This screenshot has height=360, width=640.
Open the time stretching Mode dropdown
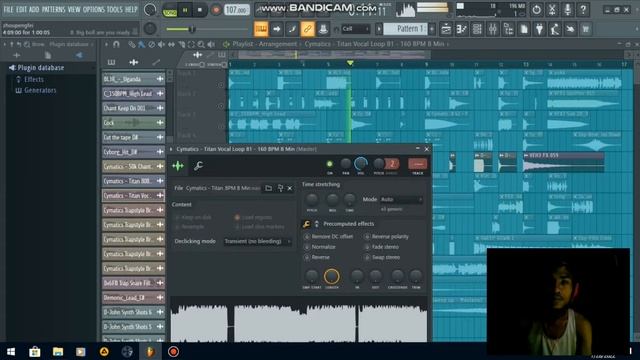(x=401, y=199)
